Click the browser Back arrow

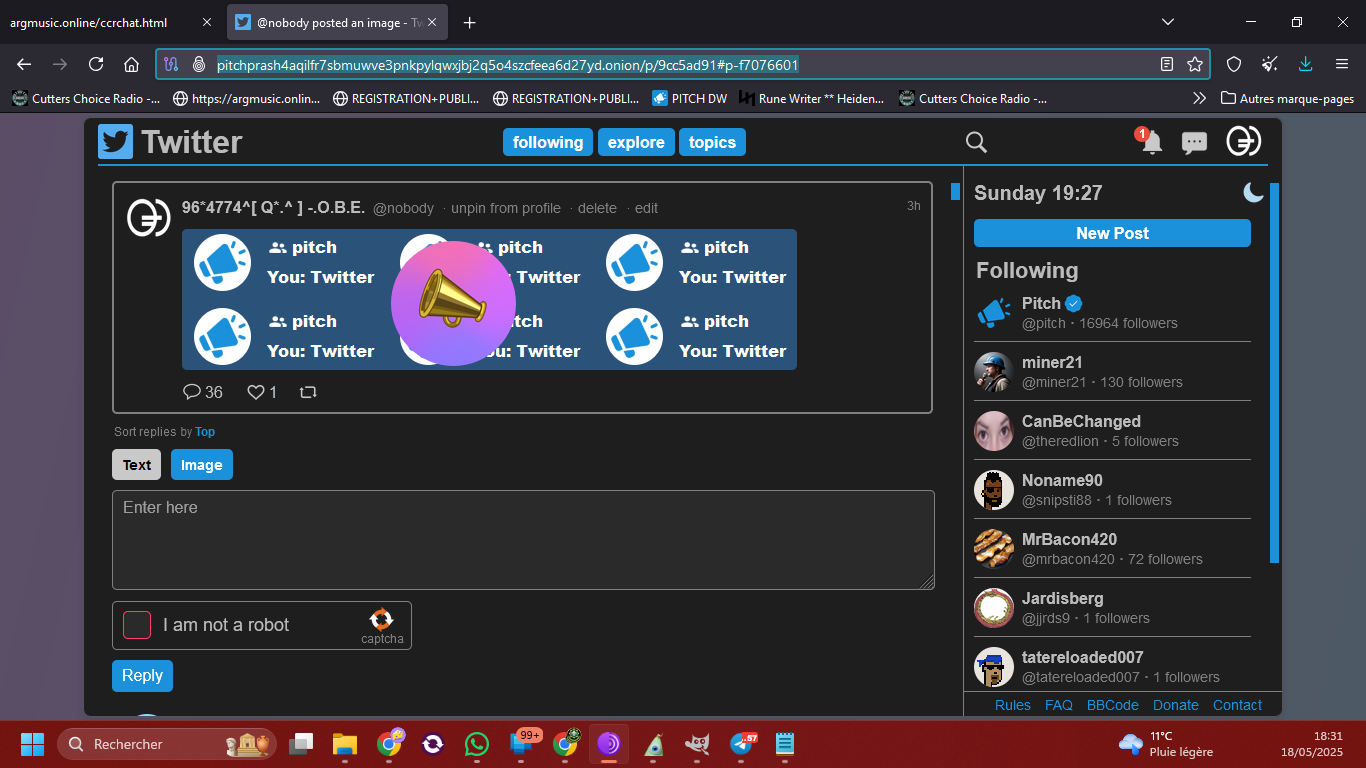pos(24,64)
